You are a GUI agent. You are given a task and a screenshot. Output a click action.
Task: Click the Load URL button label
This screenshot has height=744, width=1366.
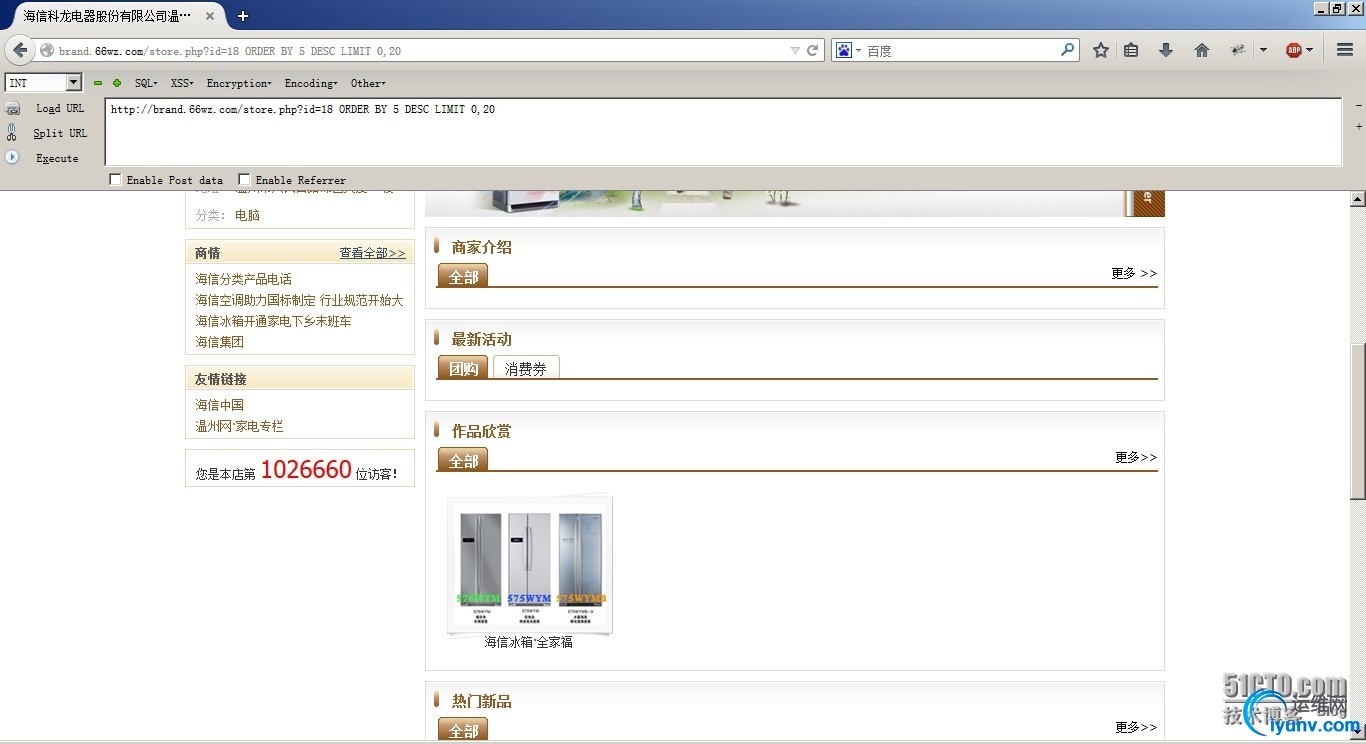pos(60,108)
